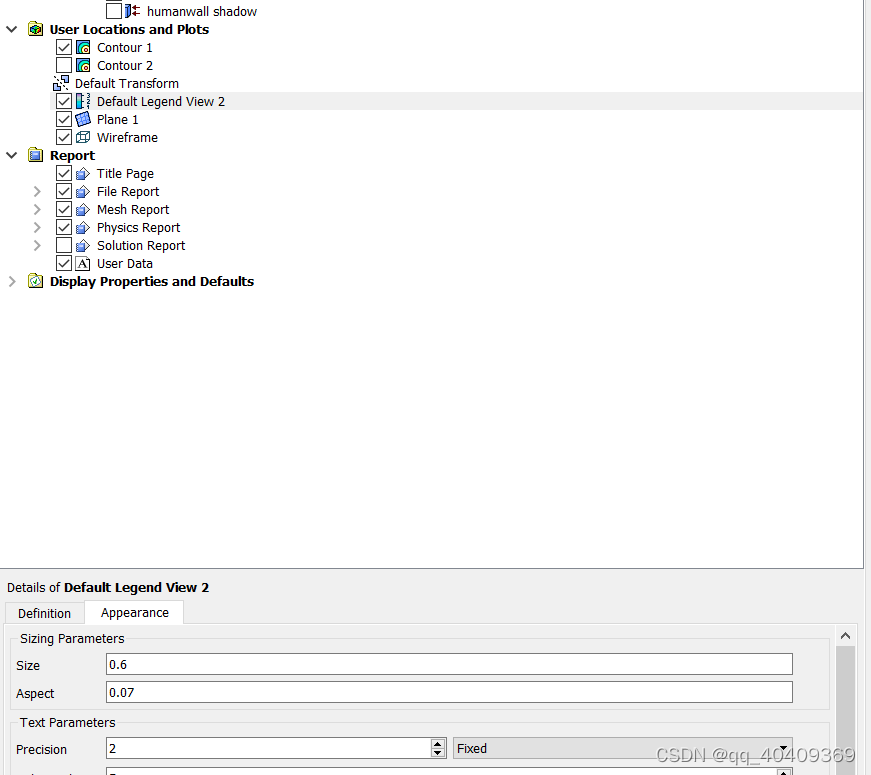Select the Contour 1 tree item
This screenshot has height=775, width=871.
tap(124, 47)
